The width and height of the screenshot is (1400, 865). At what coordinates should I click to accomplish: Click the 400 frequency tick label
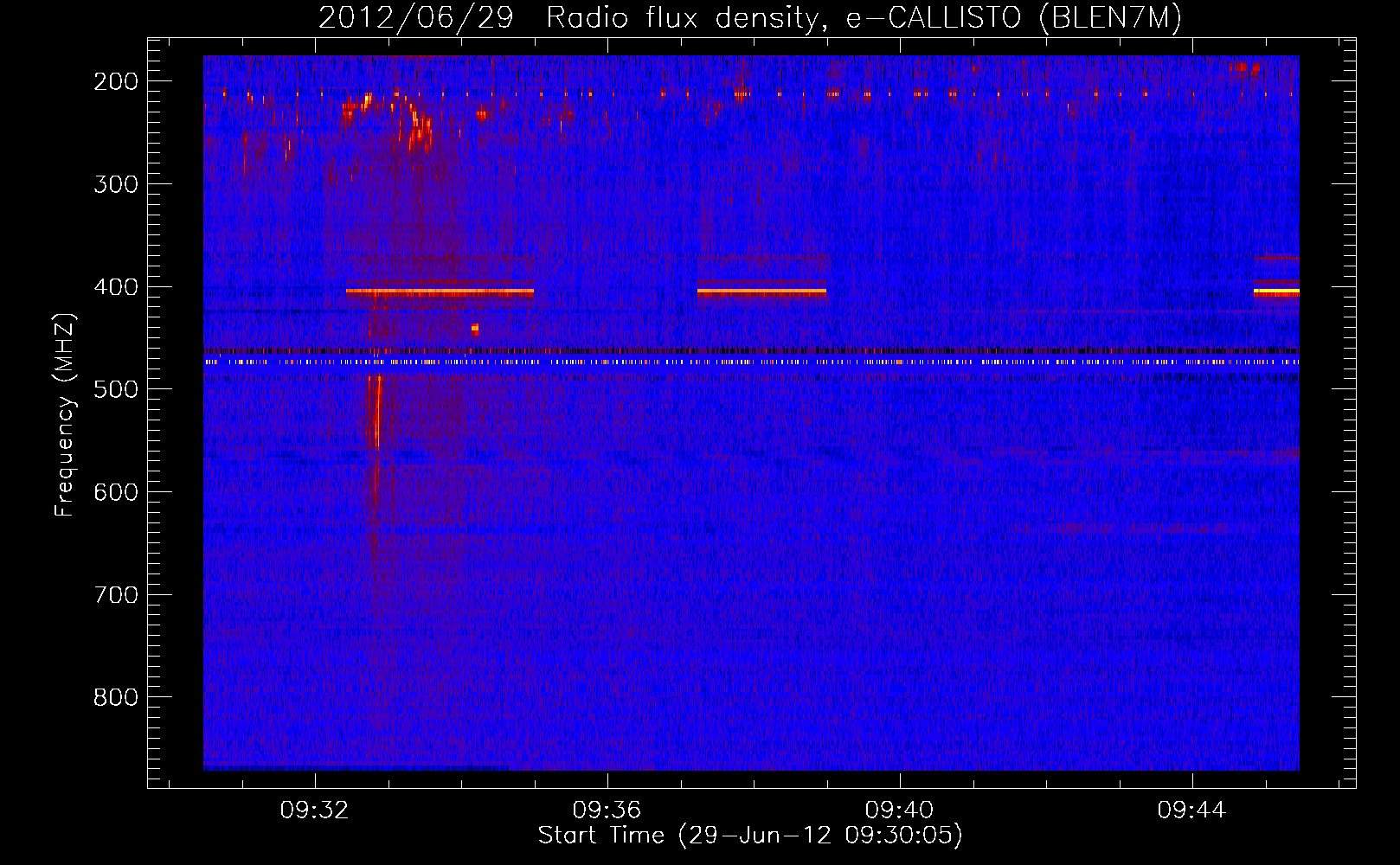click(116, 287)
